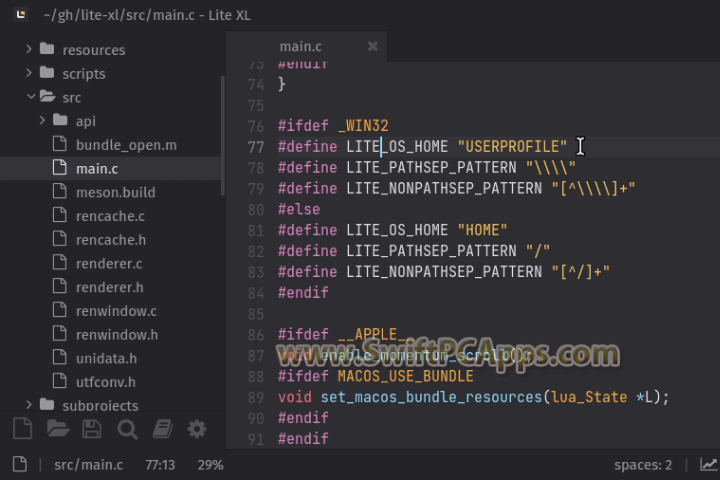Open unidata.h from the tree

[106, 359]
